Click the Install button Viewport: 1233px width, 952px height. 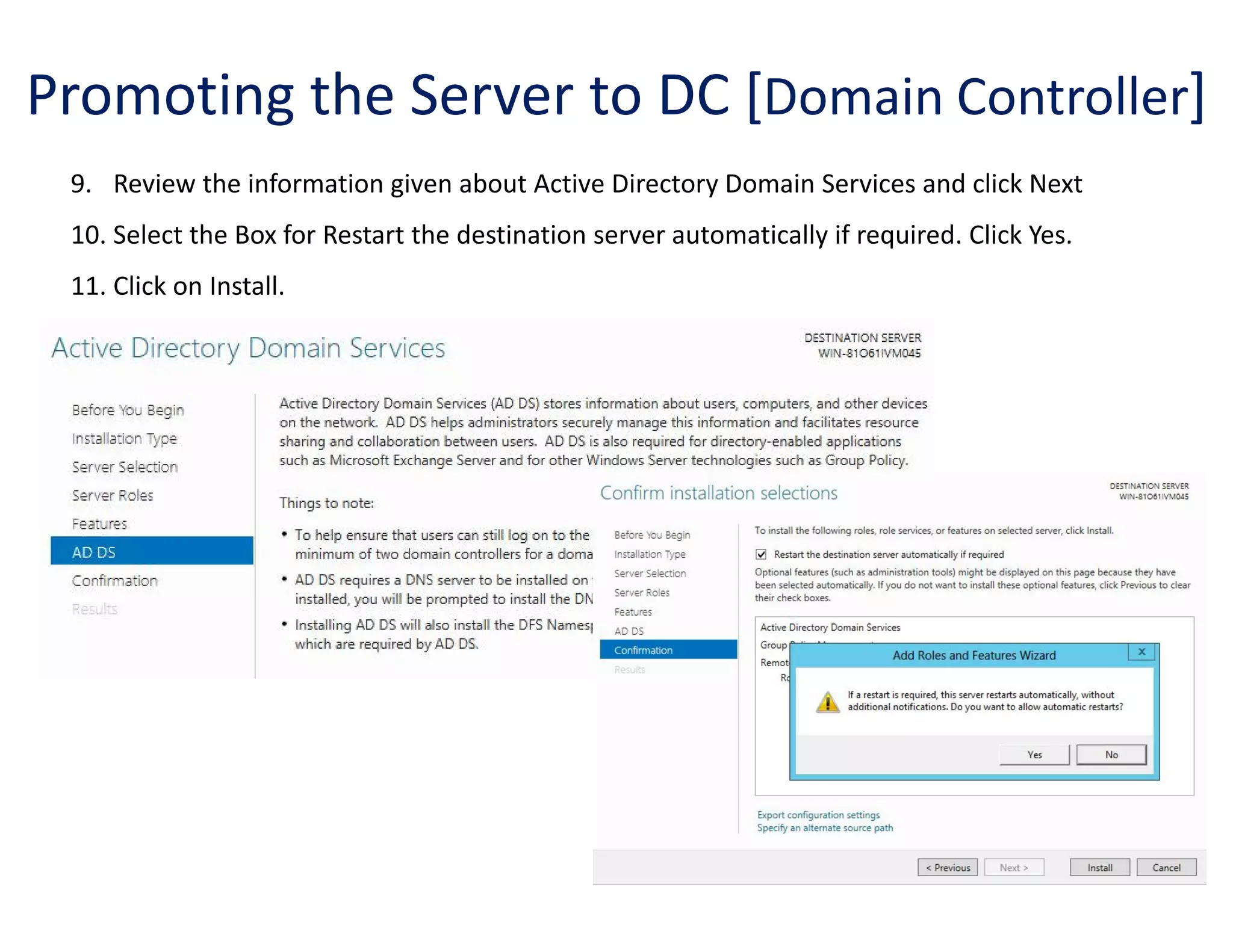coord(1100,867)
